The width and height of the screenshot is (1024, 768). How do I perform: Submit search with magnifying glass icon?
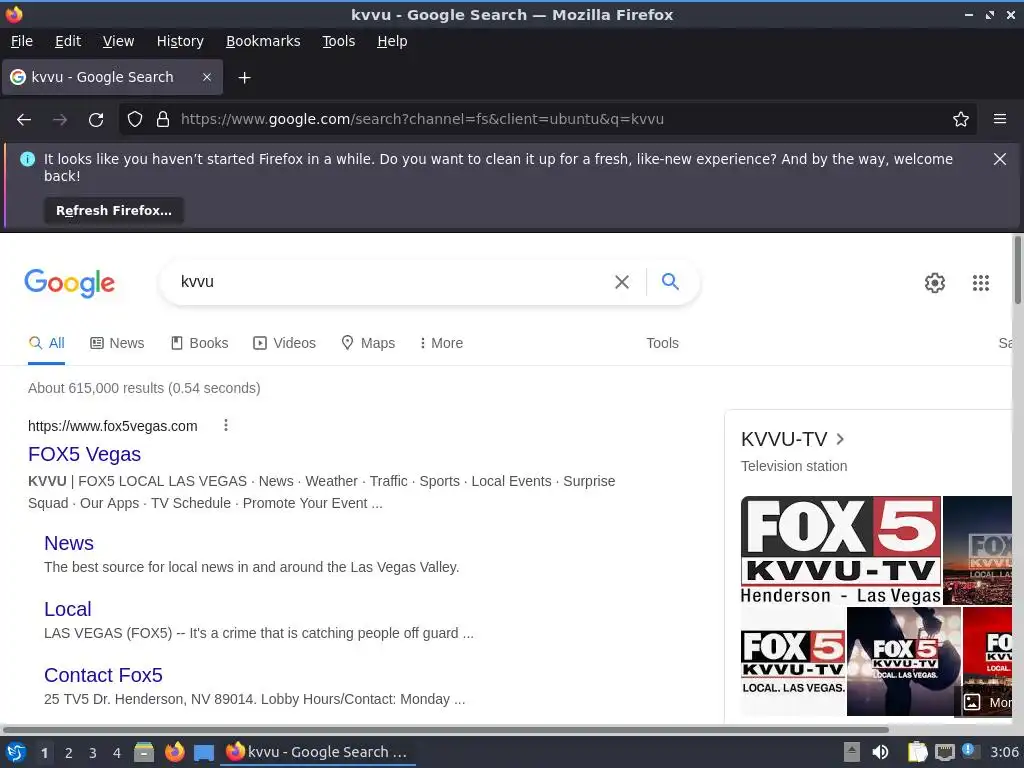pos(670,281)
